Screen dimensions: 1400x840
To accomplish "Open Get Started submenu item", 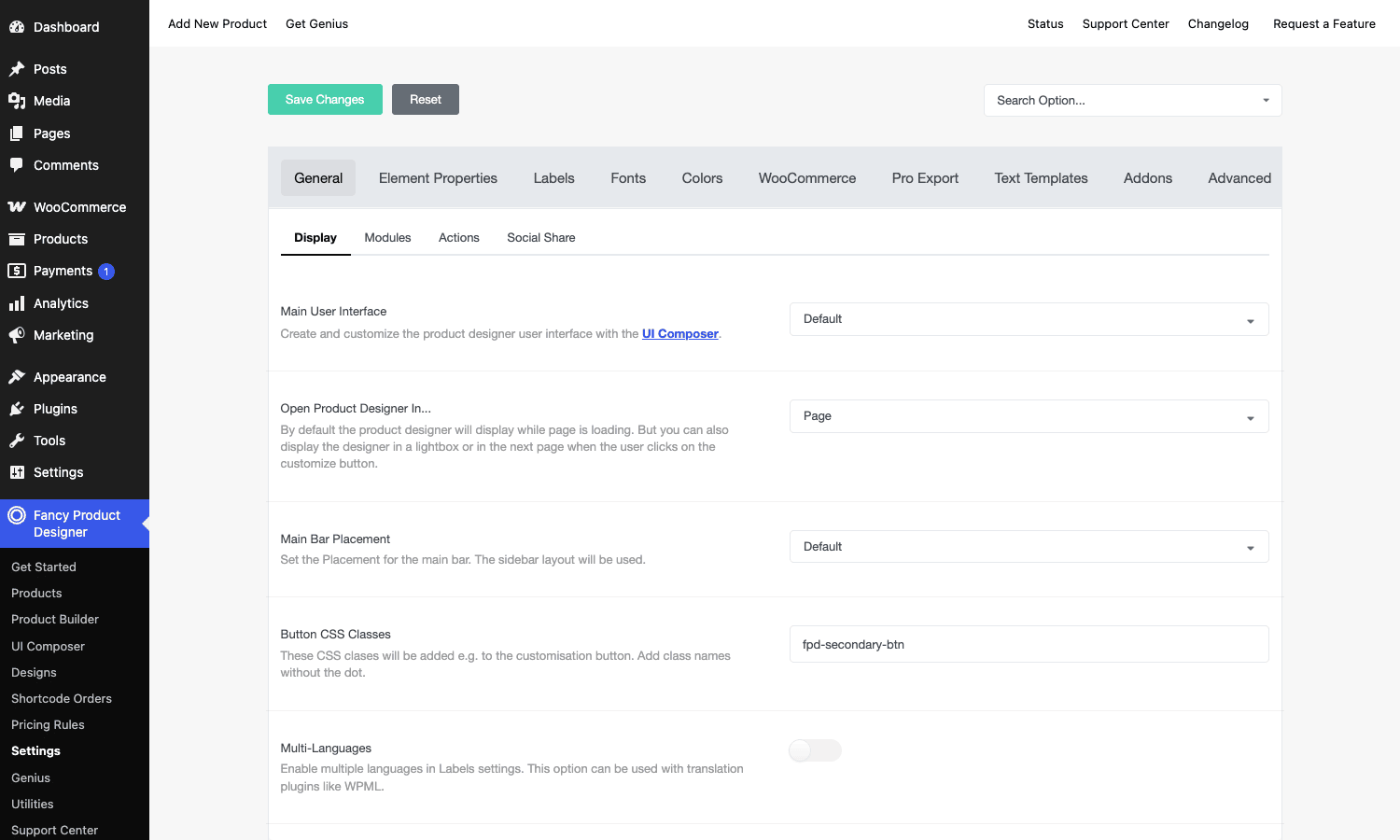I will [44, 567].
